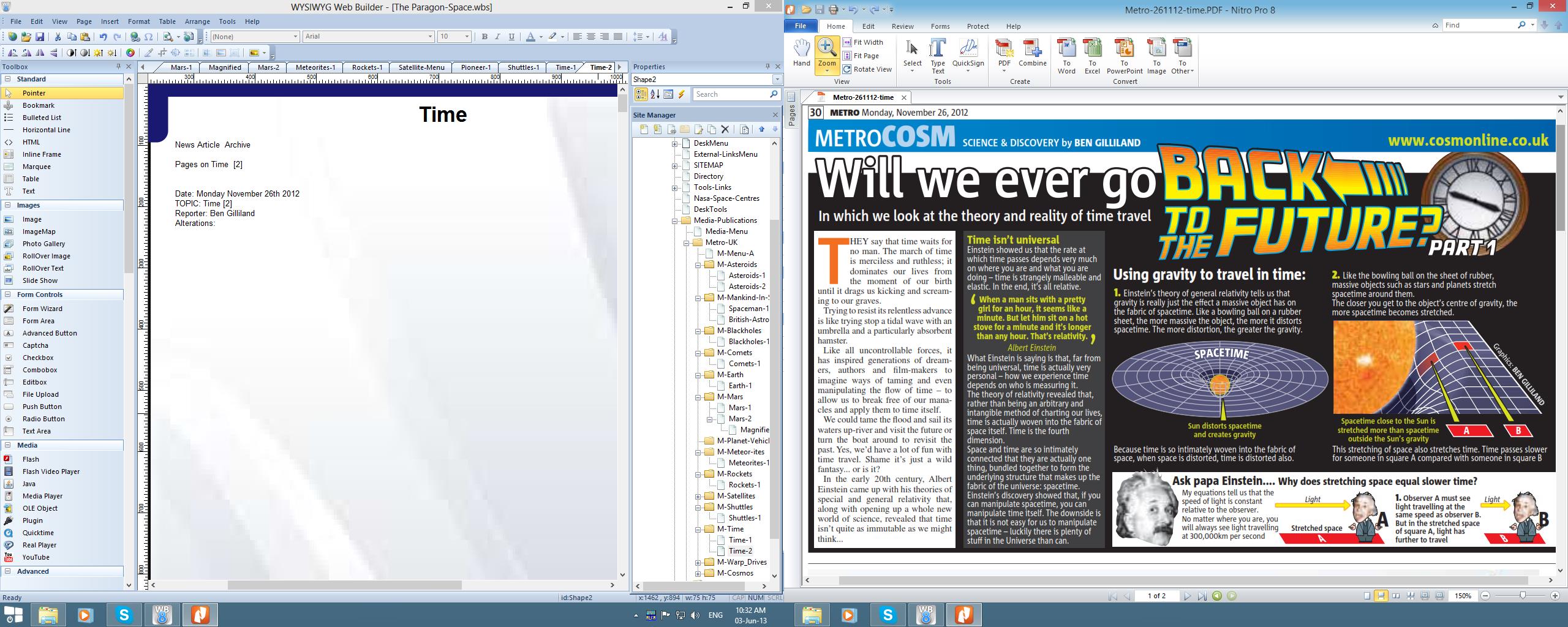This screenshot has width=1568, height=627.
Task: Open QuickSign in Nitro Pro
Action: click(x=968, y=56)
